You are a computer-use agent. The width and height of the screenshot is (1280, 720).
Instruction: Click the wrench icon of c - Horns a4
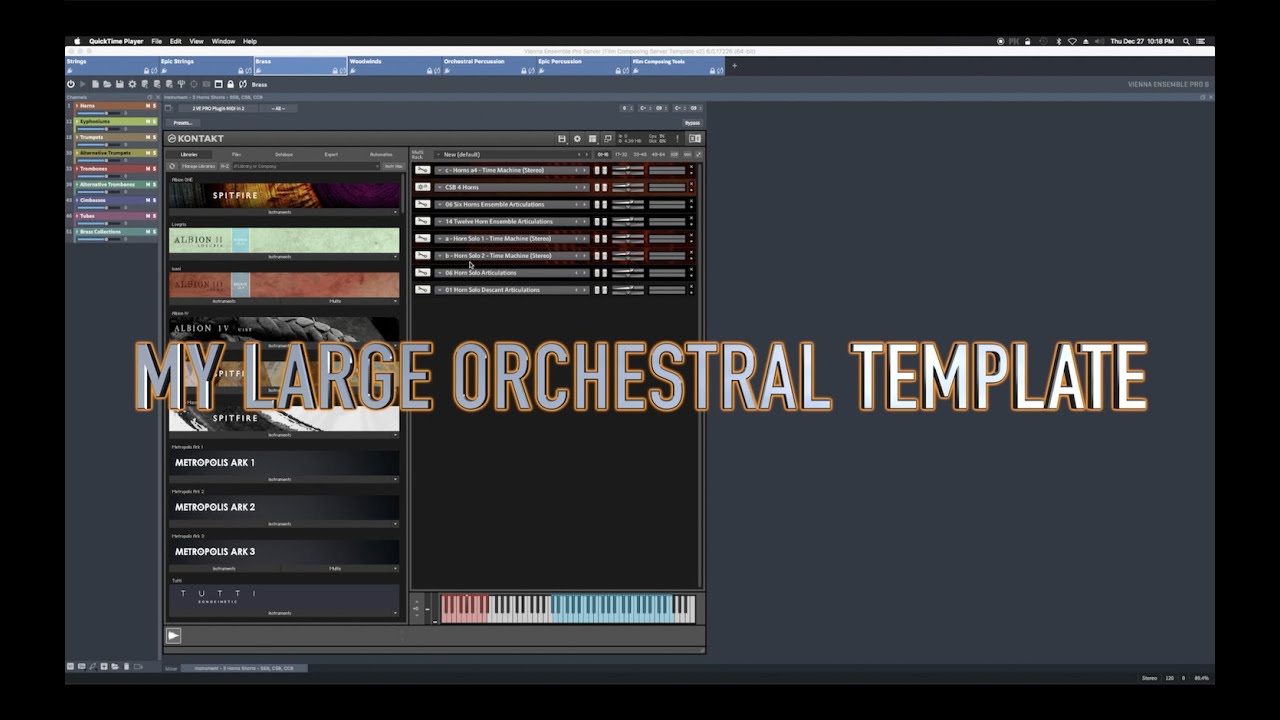coord(423,170)
